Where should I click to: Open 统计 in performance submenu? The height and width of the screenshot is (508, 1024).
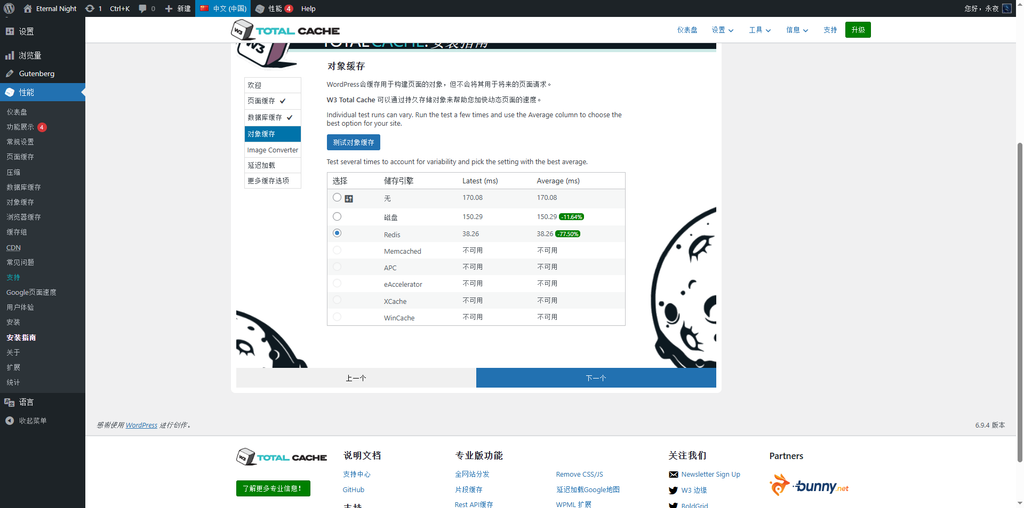pyautogui.click(x=13, y=383)
